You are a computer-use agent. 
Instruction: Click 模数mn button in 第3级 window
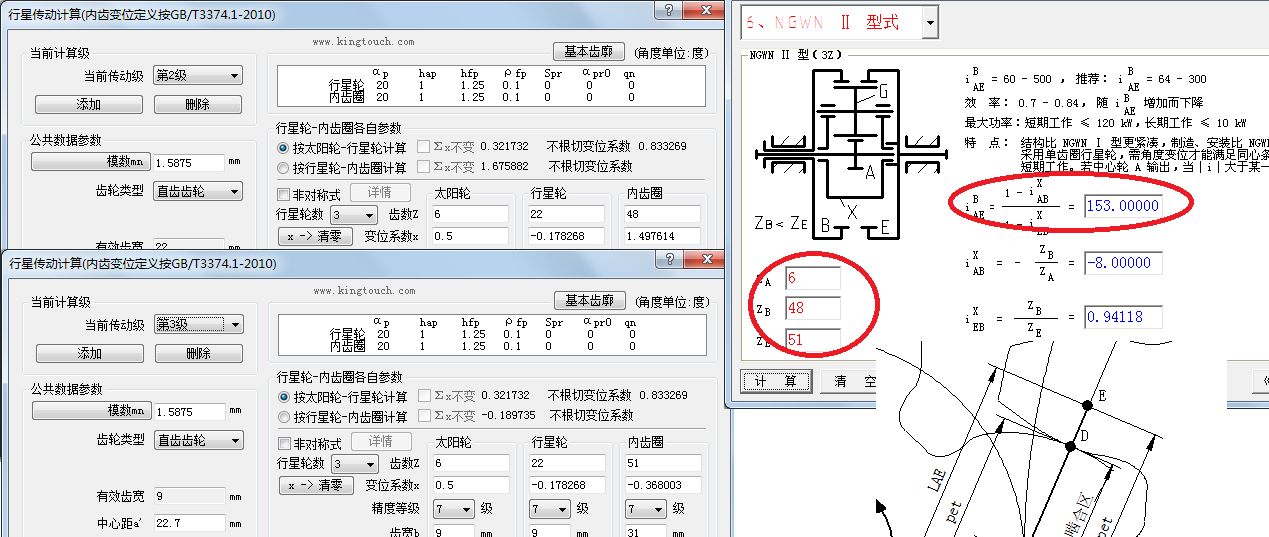tap(91, 410)
